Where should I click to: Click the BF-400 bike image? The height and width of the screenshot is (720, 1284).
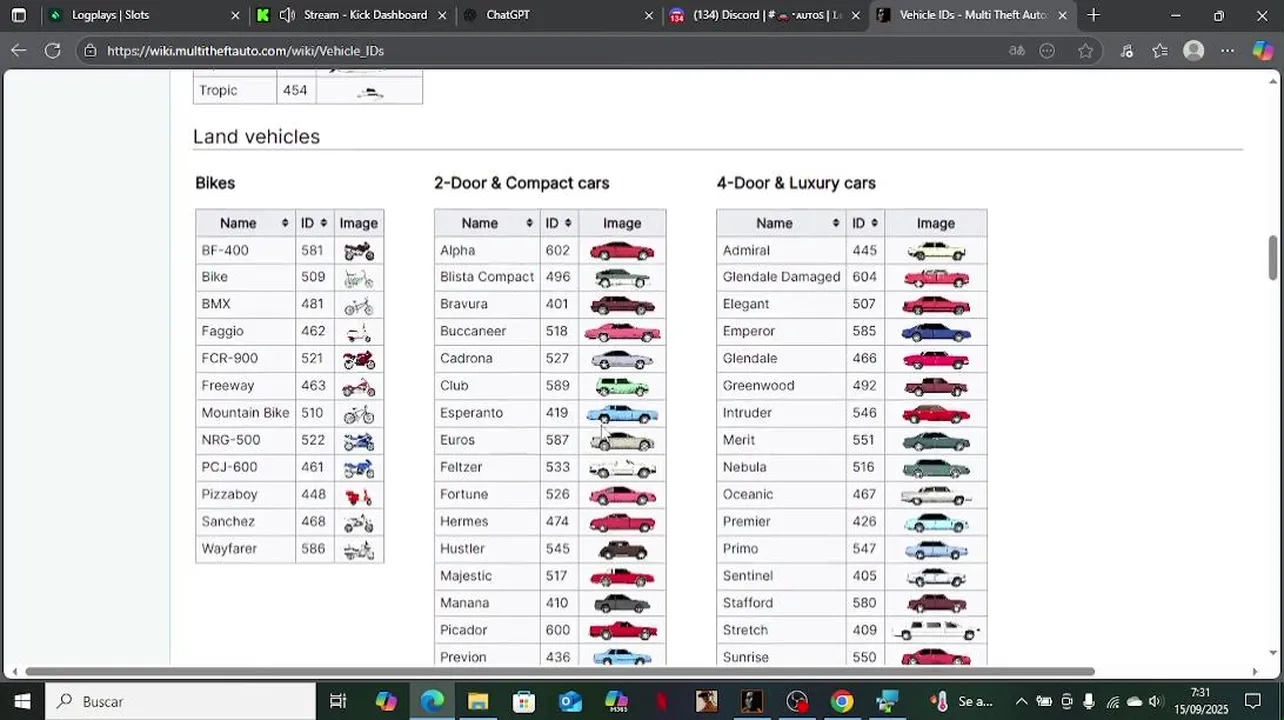(358, 250)
